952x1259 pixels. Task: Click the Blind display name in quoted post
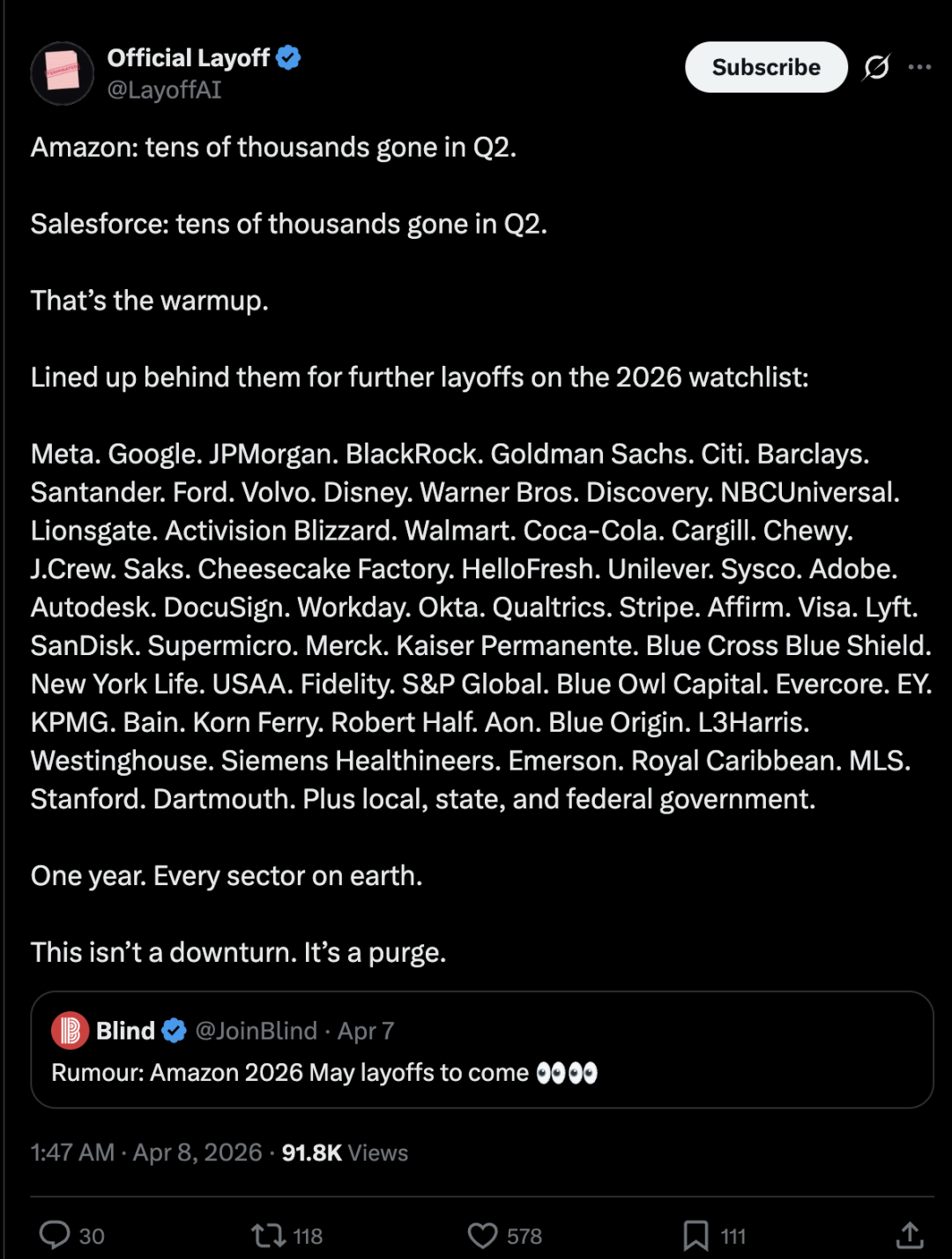point(125,1031)
